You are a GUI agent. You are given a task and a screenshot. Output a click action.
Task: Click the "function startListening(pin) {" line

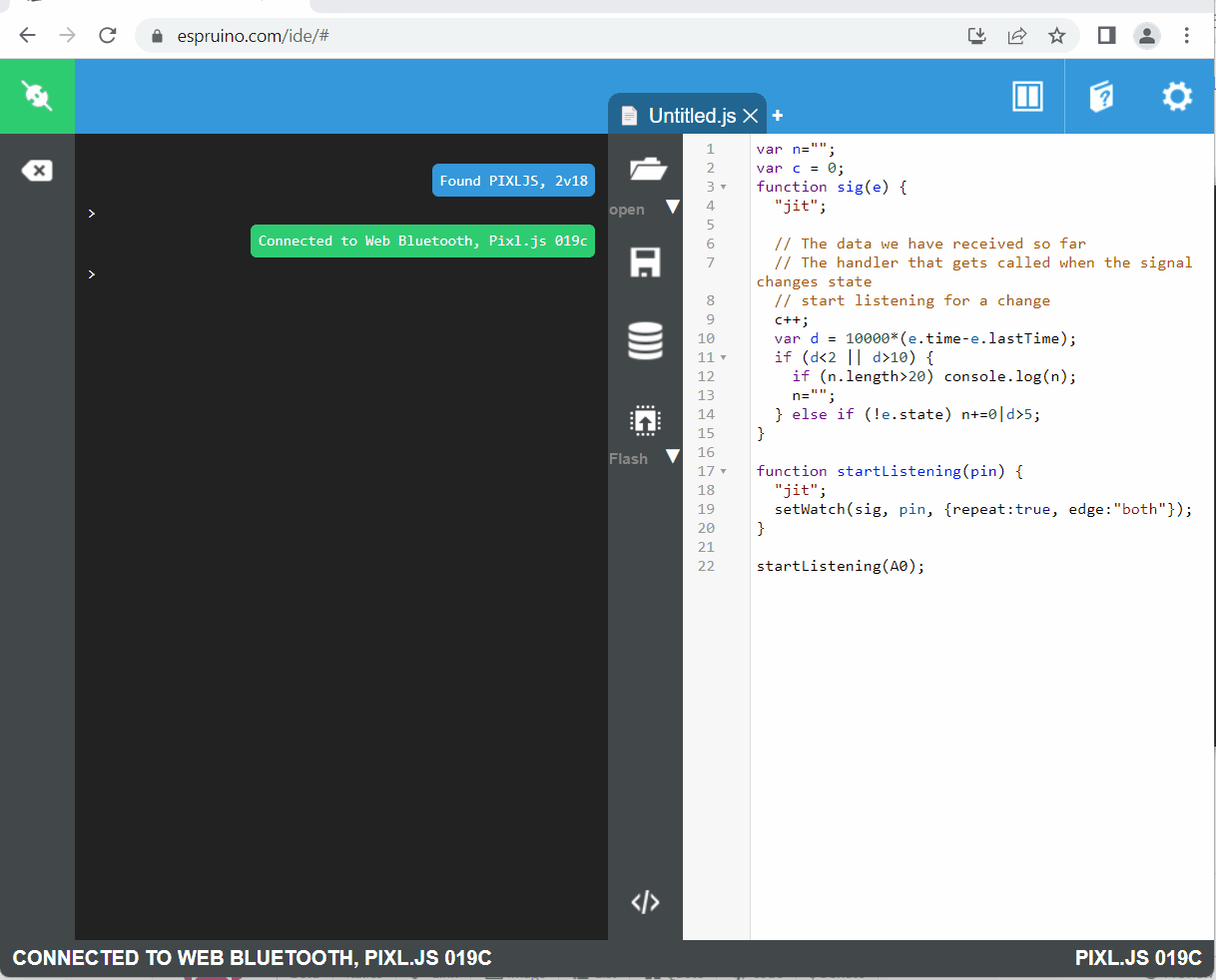(890, 471)
